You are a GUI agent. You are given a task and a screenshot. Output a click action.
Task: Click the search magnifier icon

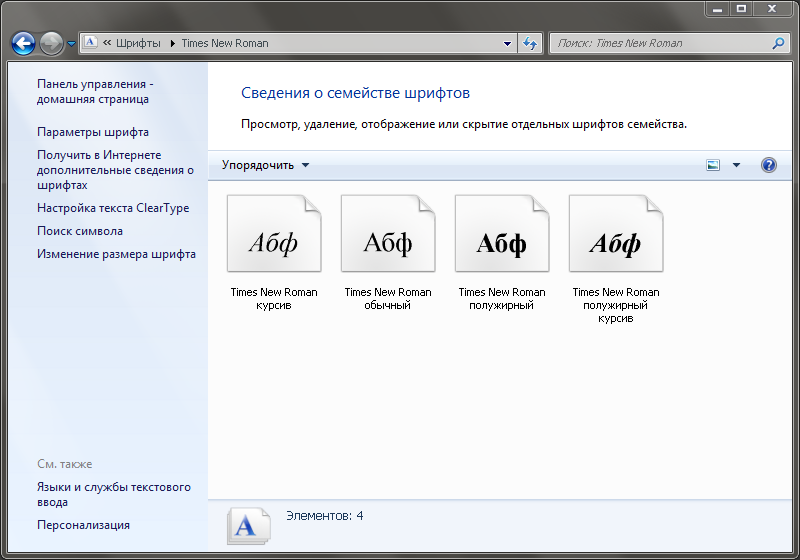(778, 43)
